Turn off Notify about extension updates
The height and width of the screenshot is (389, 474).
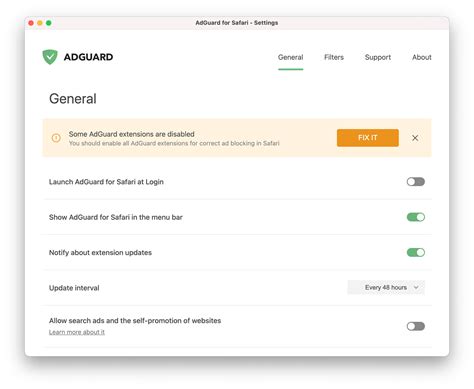416,252
